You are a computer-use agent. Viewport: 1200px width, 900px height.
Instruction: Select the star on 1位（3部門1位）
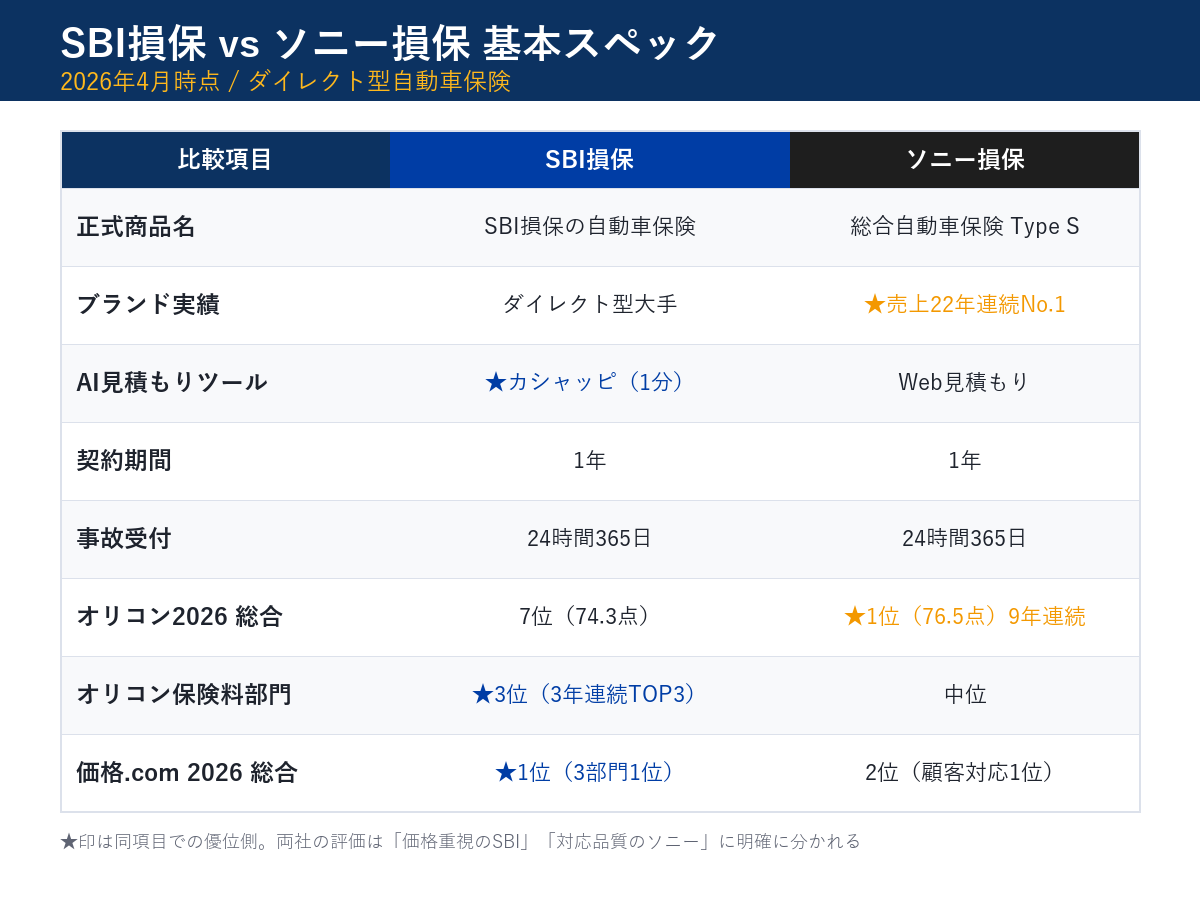(x=507, y=772)
